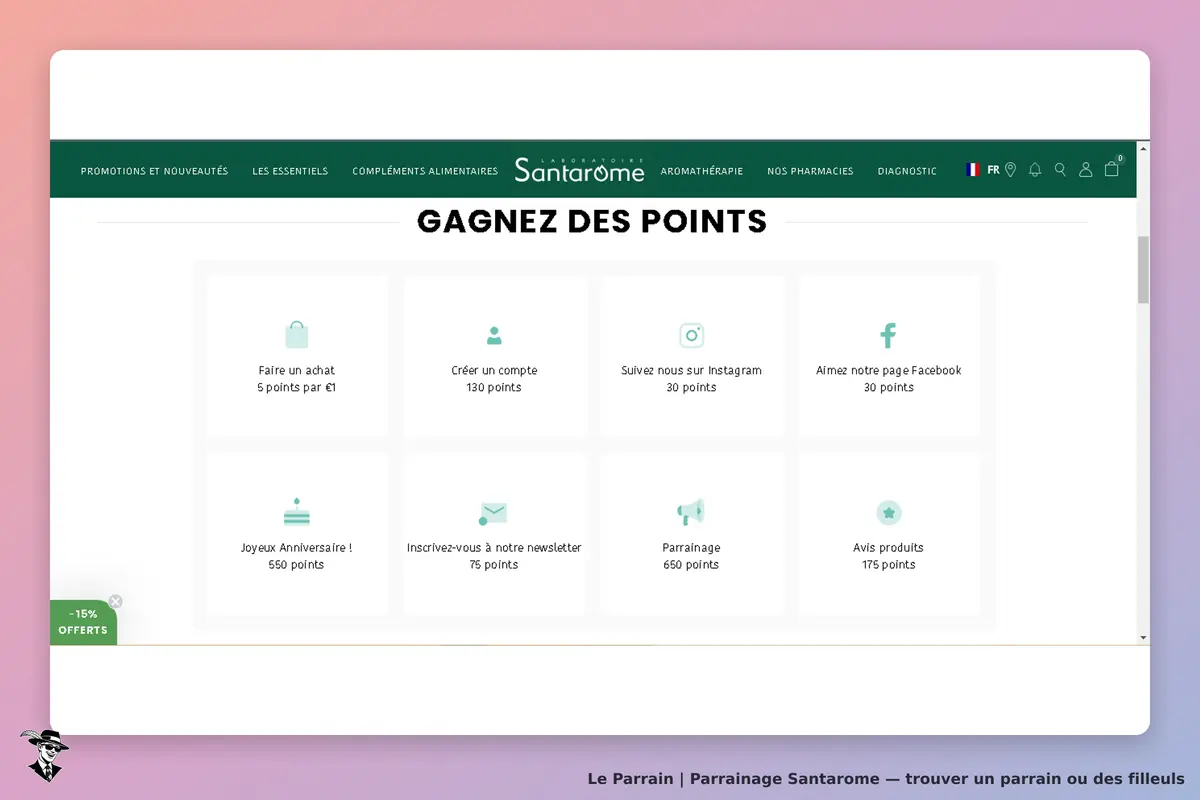
Task: Select 'Joyeux Anniversaire !' text
Action: [x=296, y=547]
